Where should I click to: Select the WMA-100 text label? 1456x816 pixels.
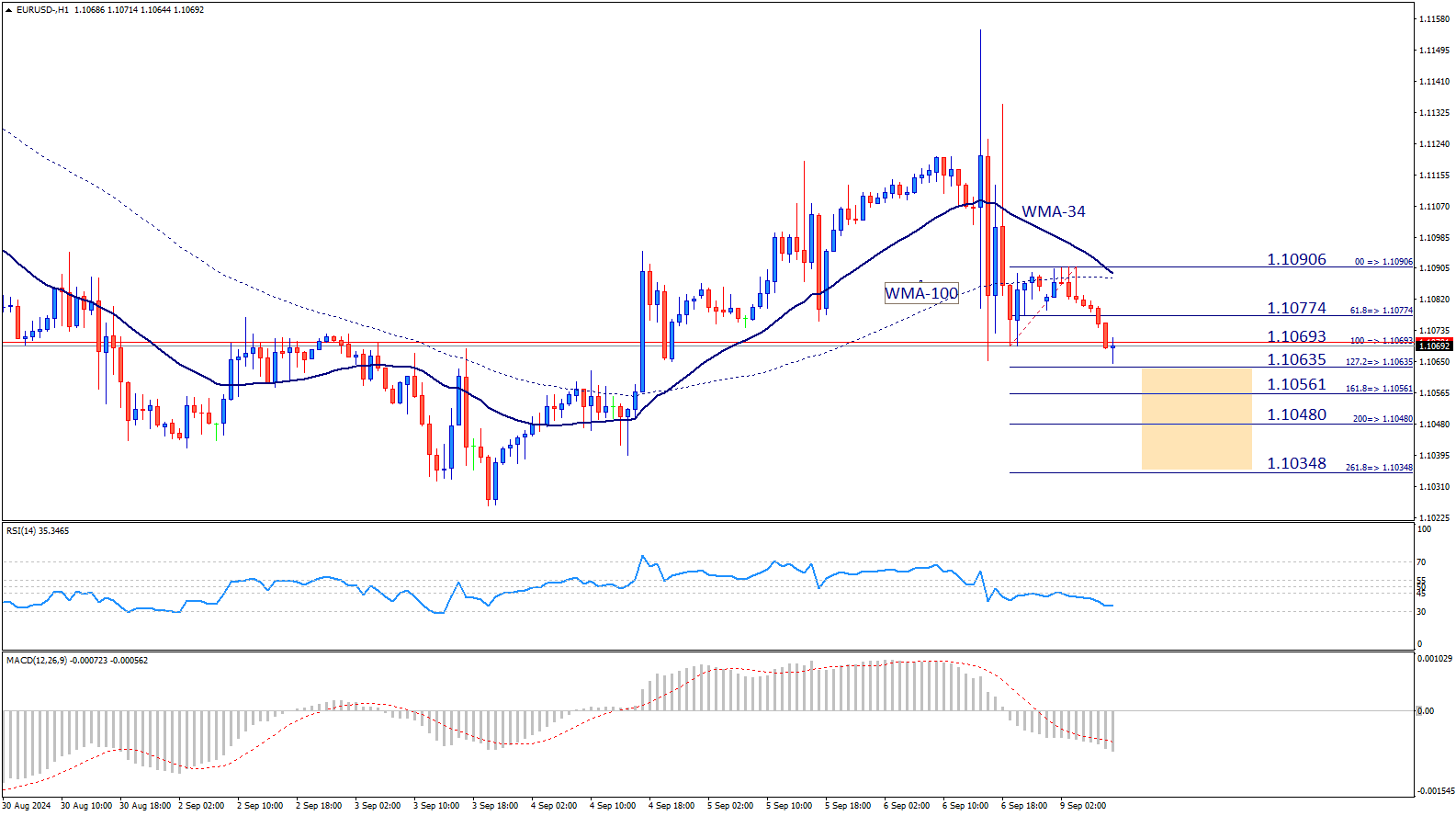coord(920,293)
